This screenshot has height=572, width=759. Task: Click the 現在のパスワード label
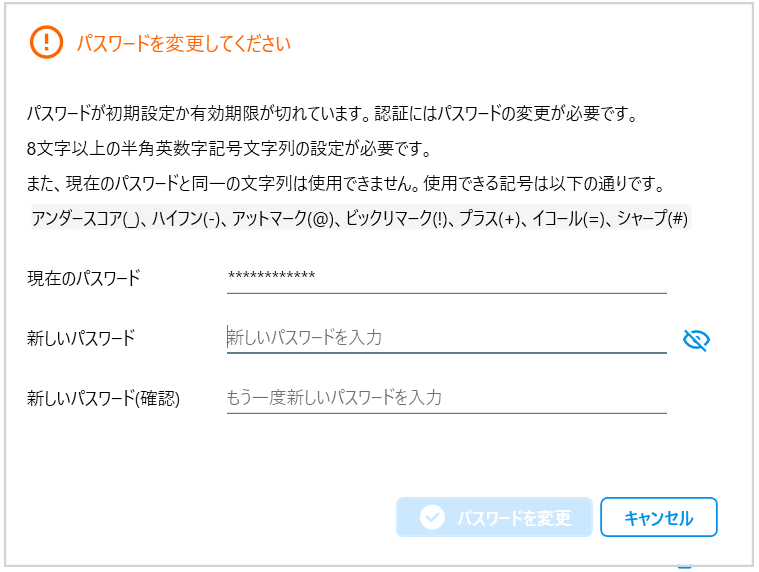[x=84, y=278]
